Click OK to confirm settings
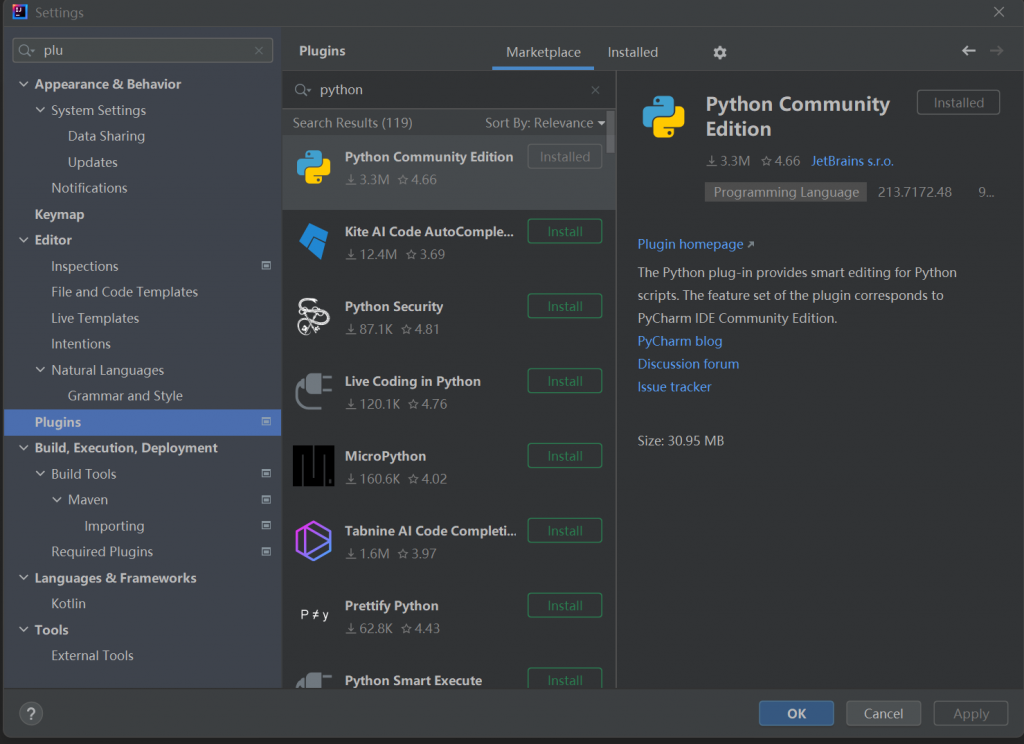The height and width of the screenshot is (744, 1024). 796,713
